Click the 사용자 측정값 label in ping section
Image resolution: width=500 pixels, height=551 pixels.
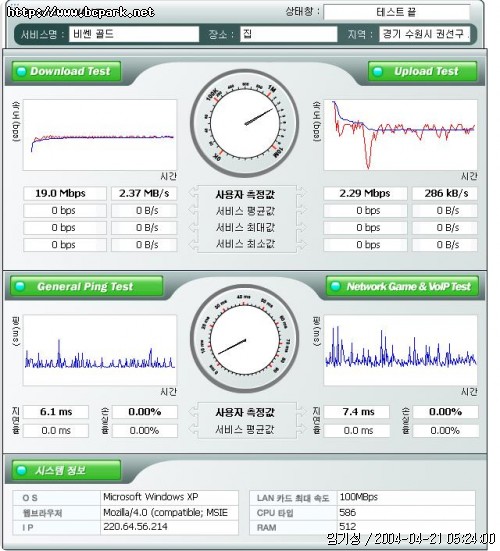245,412
